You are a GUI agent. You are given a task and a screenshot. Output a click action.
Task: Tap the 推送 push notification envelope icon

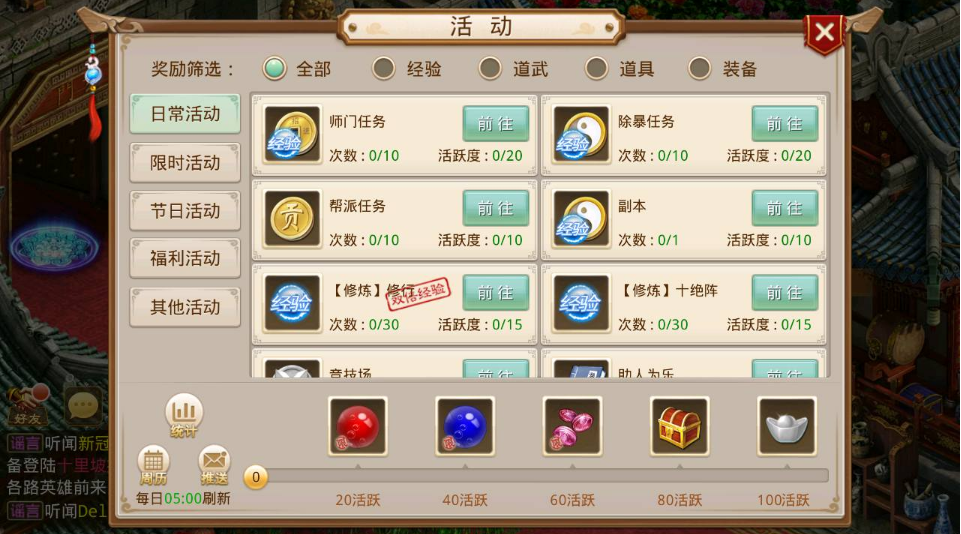click(x=214, y=465)
